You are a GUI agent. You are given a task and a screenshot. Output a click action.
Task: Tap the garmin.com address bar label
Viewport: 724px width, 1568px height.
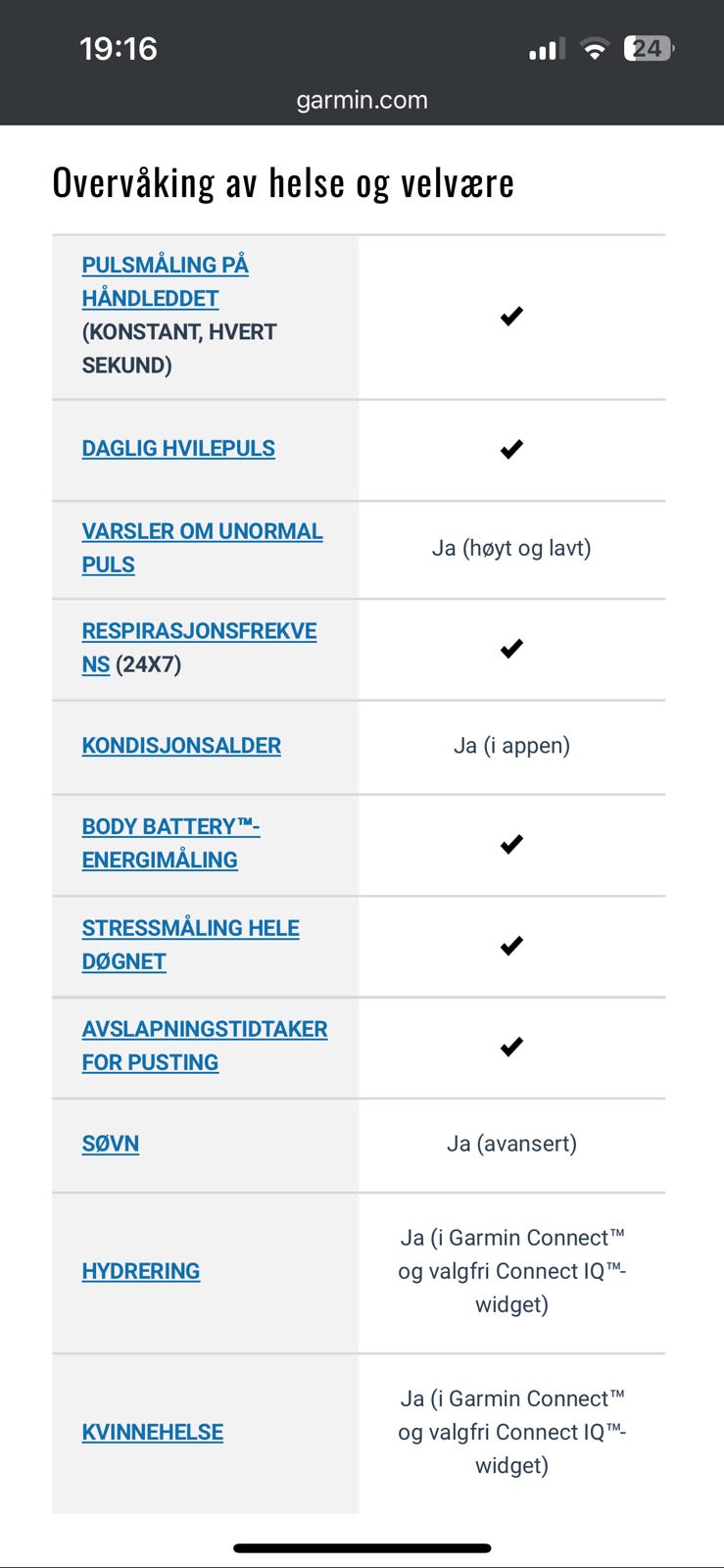point(362,99)
